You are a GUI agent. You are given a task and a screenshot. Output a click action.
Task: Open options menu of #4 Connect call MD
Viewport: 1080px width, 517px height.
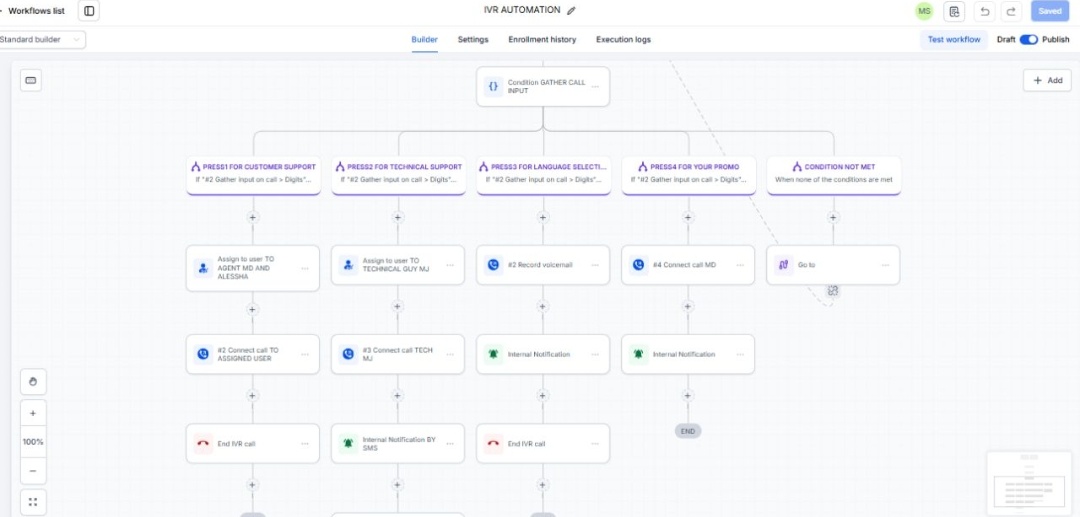click(x=740, y=264)
